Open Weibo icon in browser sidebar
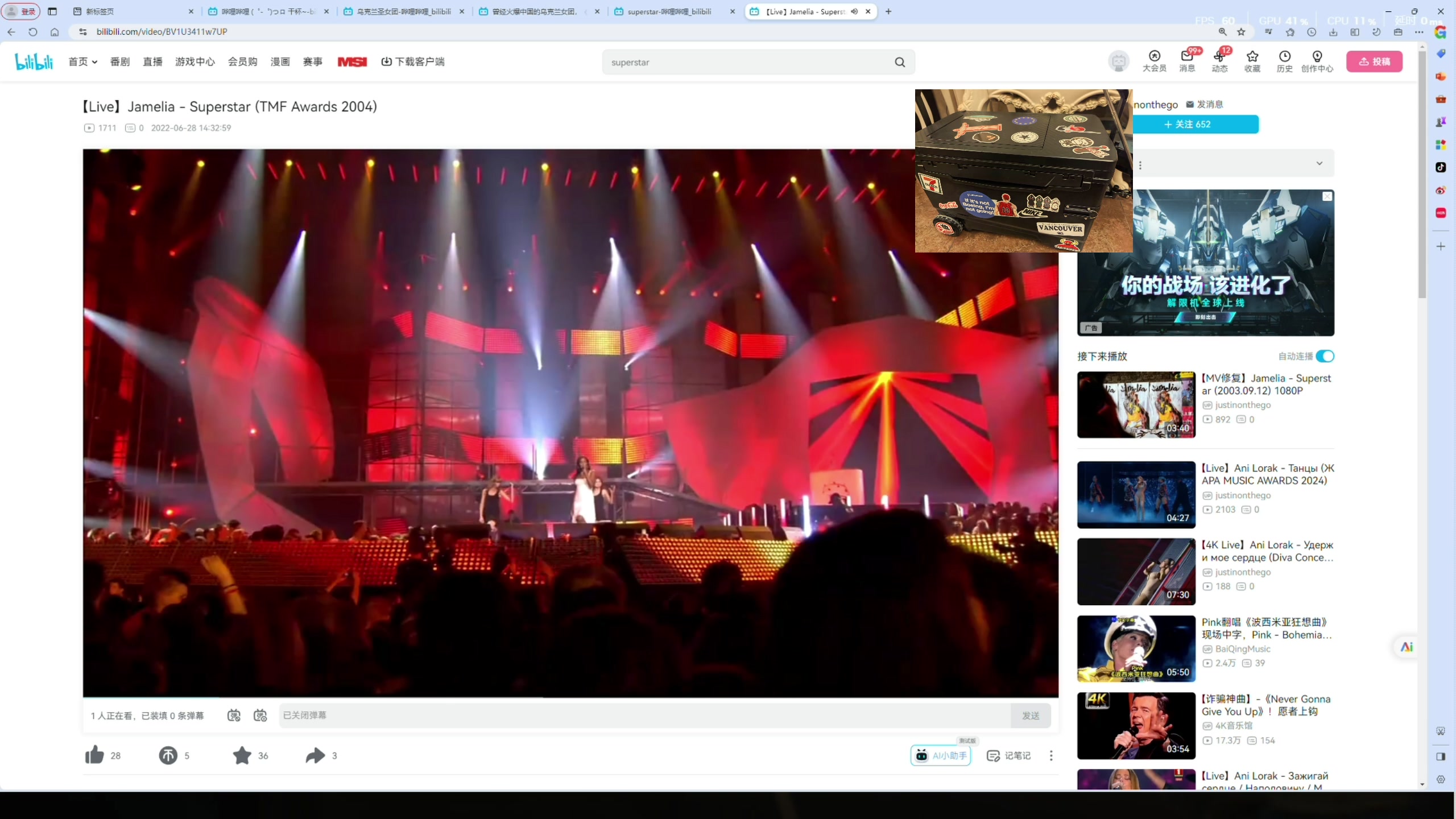Image resolution: width=1456 pixels, height=819 pixels. 1440,190
